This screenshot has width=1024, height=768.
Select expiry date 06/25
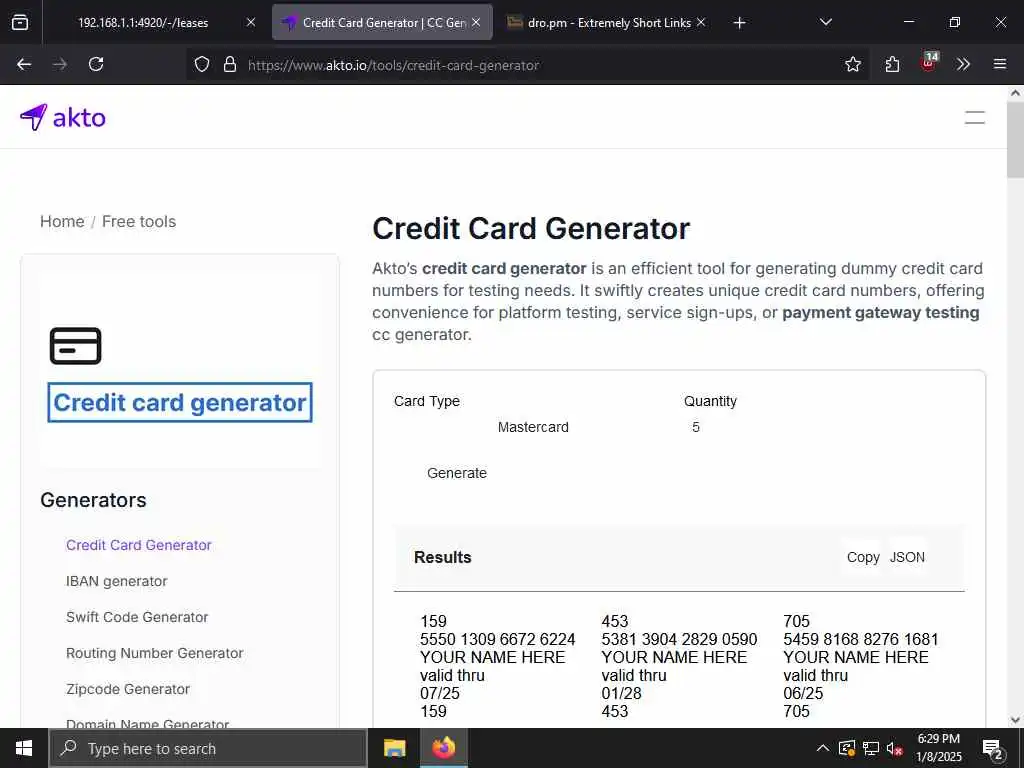[x=803, y=693]
